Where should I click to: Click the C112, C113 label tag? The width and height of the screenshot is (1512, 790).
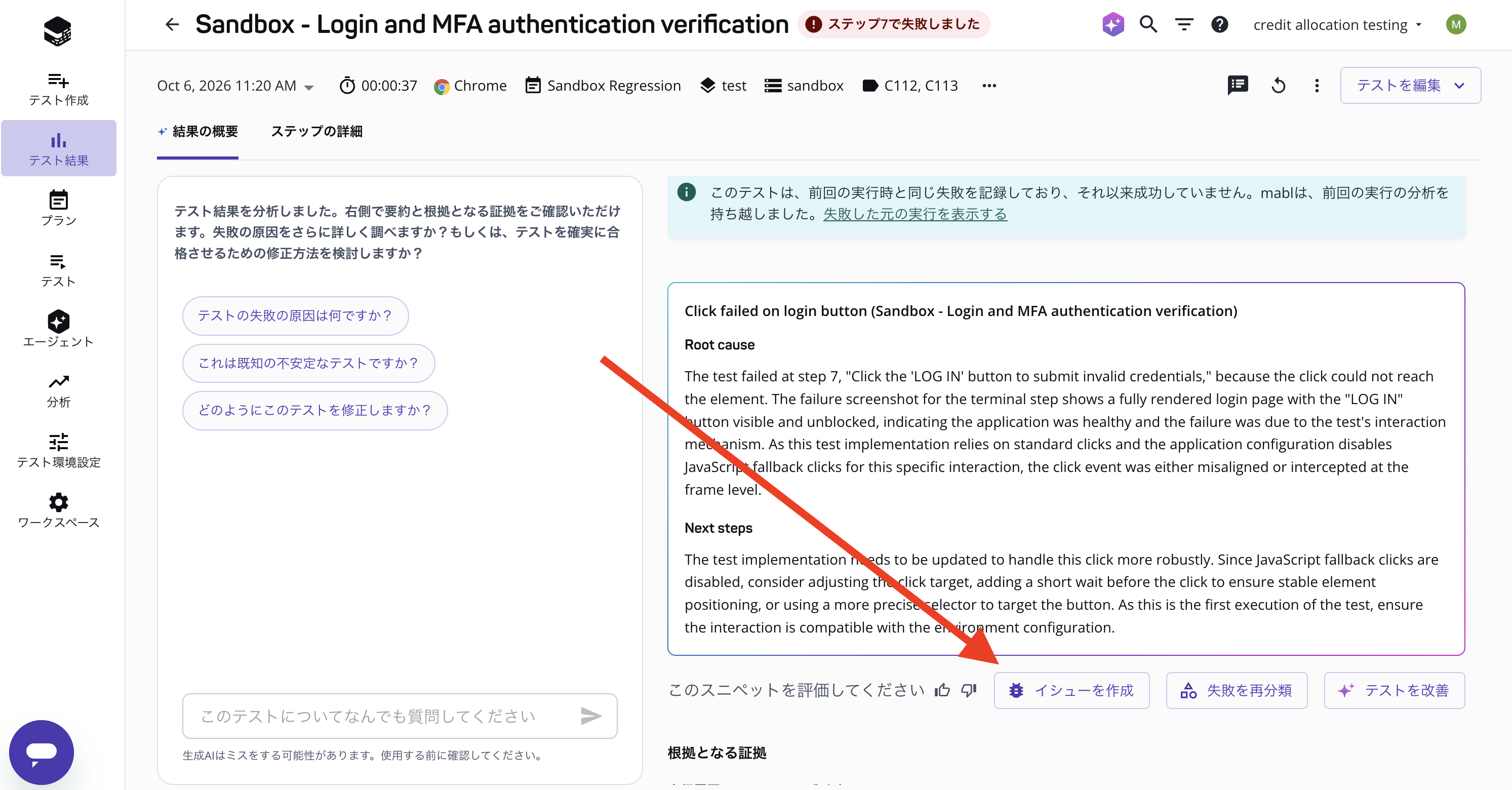(x=910, y=86)
